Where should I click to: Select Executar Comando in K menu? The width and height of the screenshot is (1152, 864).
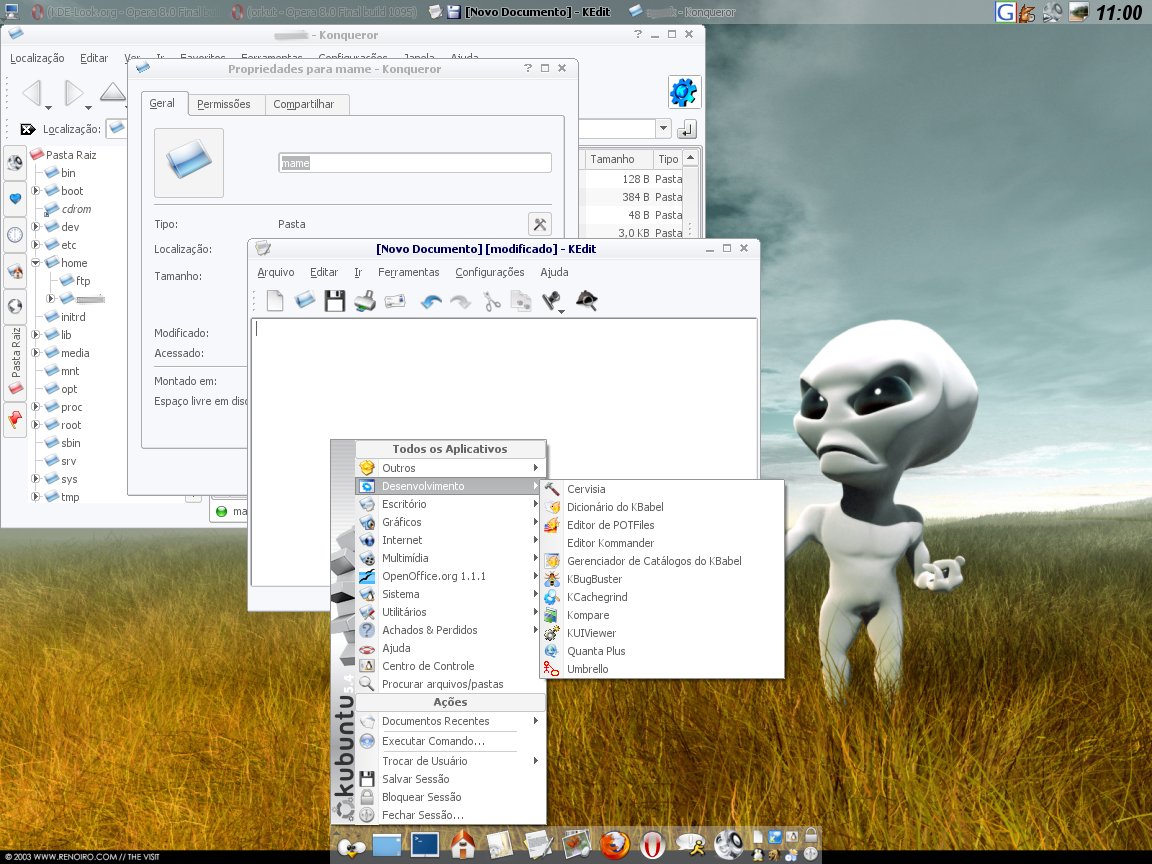pyautogui.click(x=450, y=741)
